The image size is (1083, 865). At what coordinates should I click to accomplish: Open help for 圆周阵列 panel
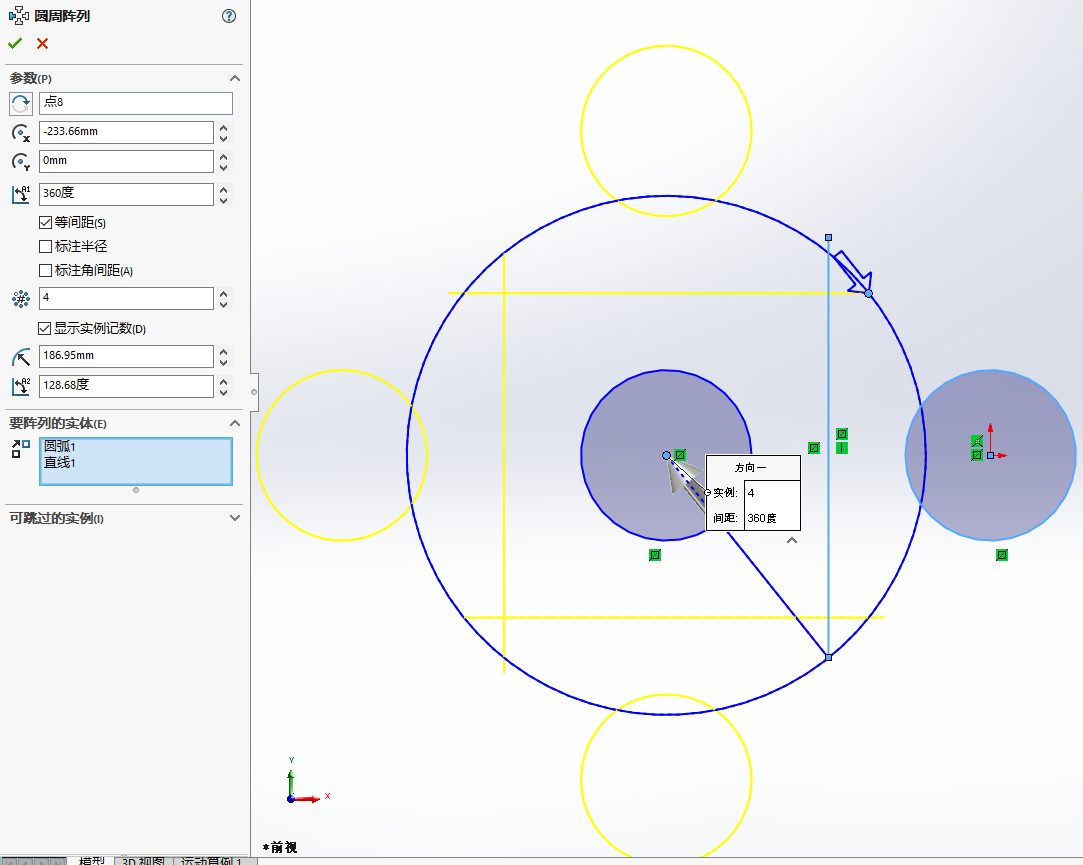(229, 16)
